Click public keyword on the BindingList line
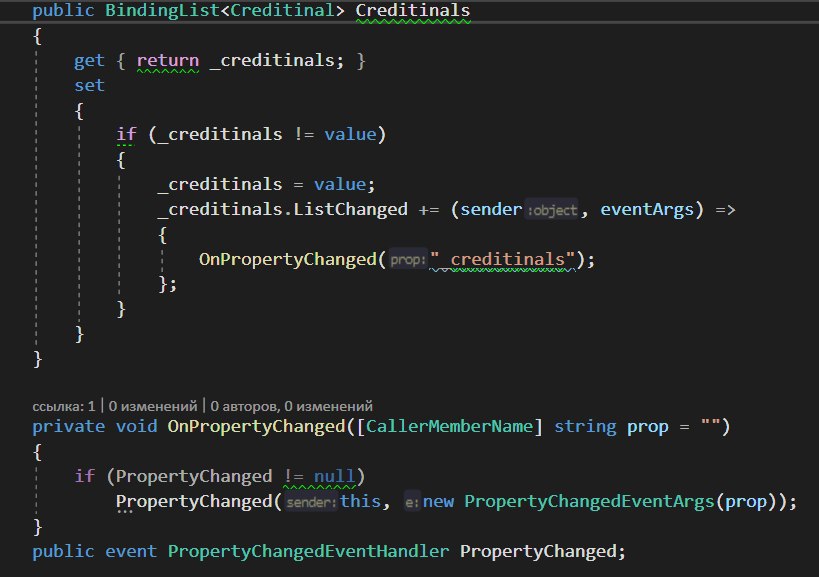This screenshot has height=577, width=819. click(63, 10)
